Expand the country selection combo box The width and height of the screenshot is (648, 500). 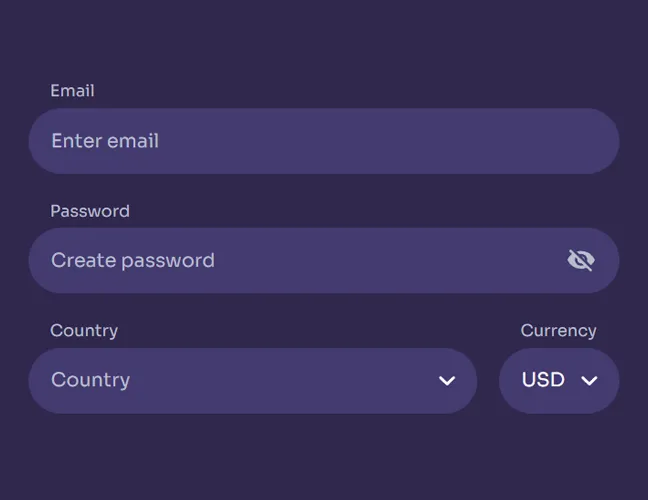(252, 380)
